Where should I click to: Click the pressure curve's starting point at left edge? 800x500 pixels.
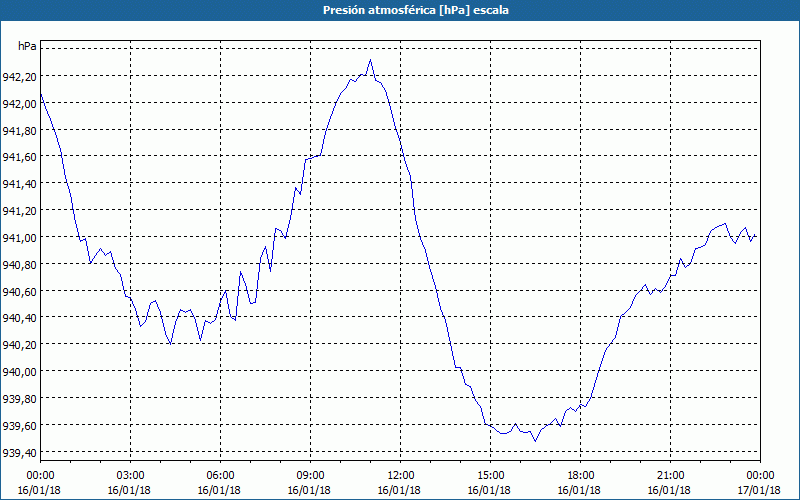(x=41, y=94)
